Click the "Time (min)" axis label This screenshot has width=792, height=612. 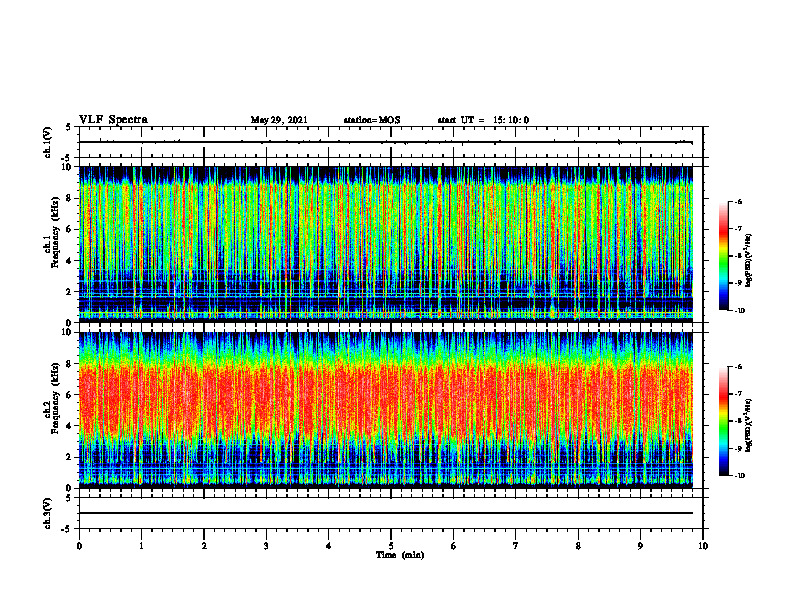(400, 555)
